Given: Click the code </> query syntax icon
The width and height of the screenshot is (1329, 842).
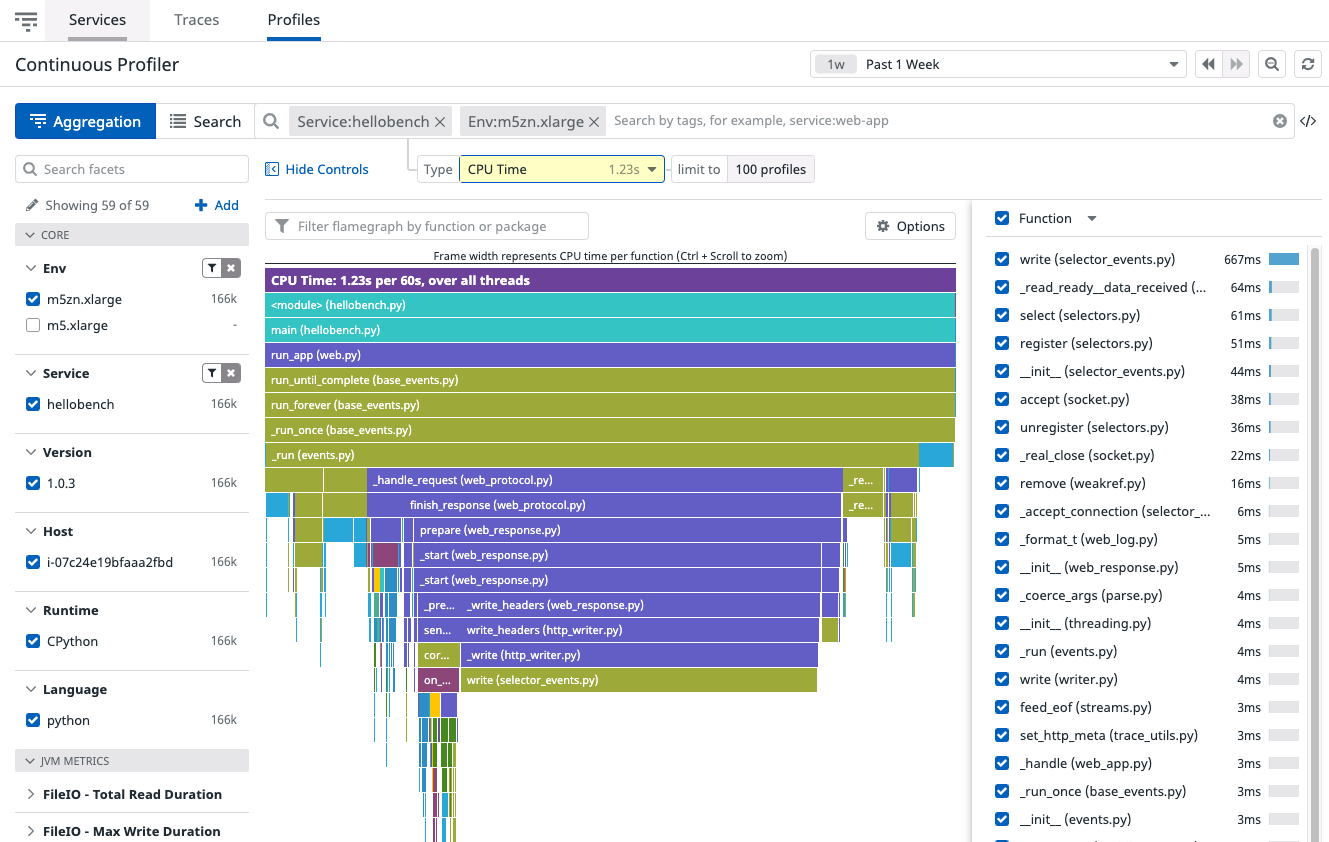Looking at the screenshot, I should (1309, 121).
